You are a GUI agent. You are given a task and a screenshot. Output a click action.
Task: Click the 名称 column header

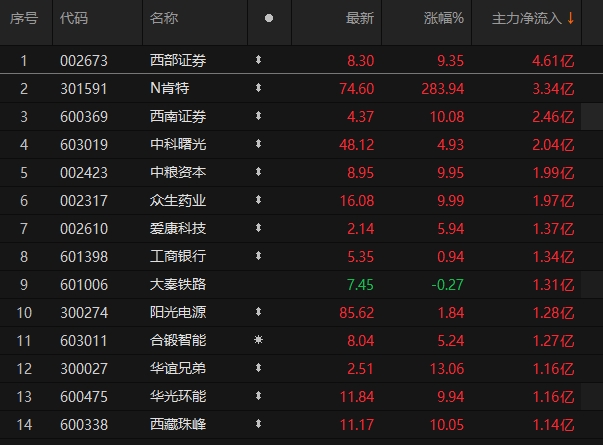click(163, 18)
